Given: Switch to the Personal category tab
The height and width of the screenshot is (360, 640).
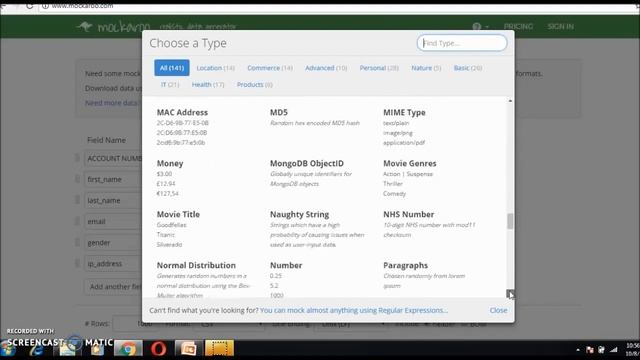Looking at the screenshot, I should click(379, 68).
